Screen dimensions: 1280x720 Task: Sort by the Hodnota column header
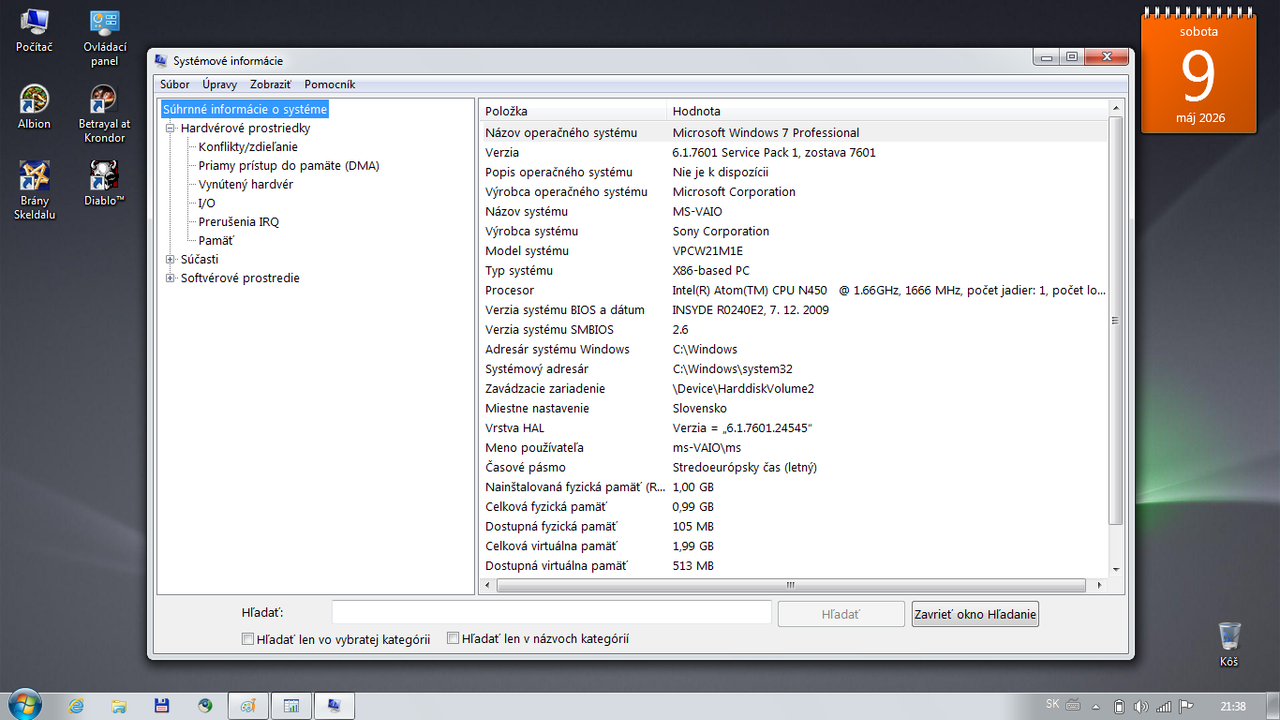(x=888, y=111)
